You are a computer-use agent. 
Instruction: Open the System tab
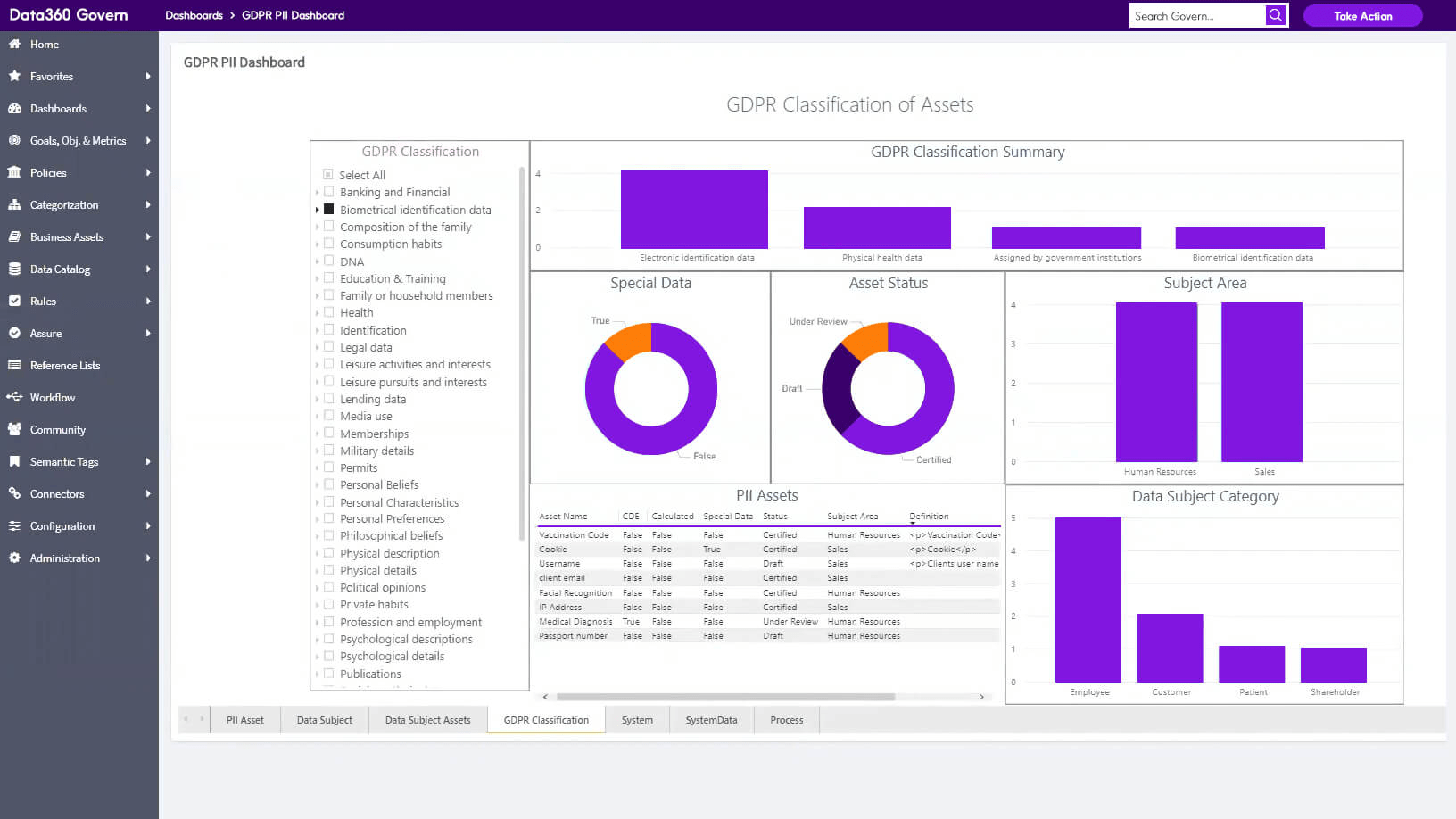click(637, 719)
